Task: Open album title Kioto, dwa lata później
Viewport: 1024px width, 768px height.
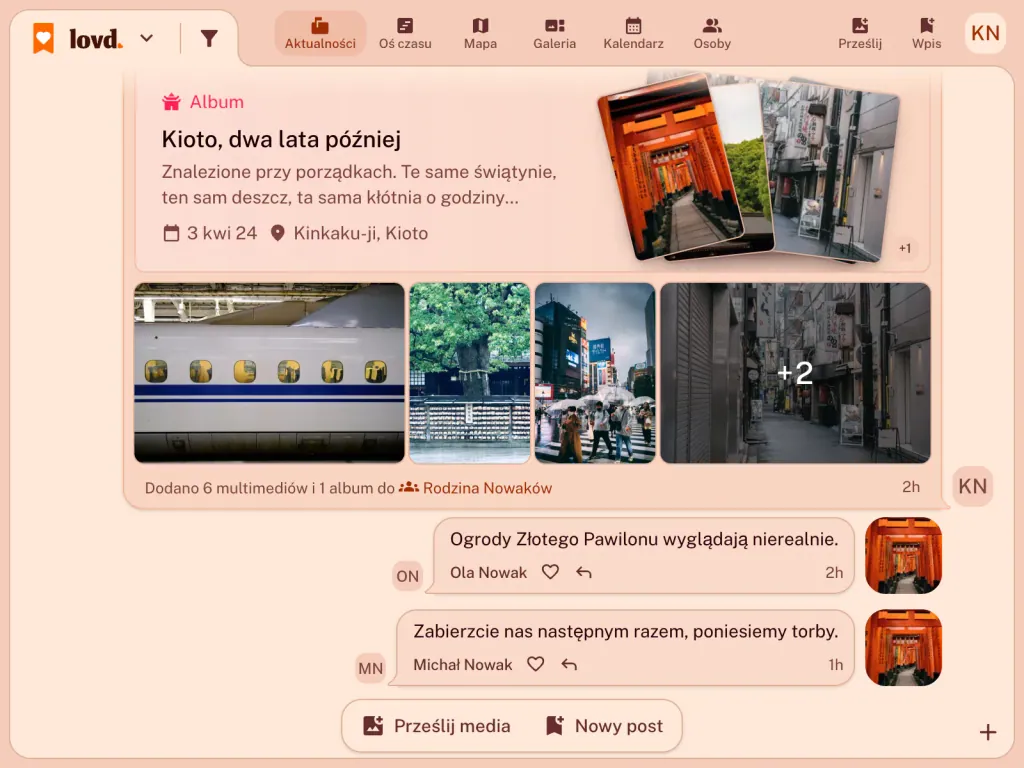Action: coord(281,139)
